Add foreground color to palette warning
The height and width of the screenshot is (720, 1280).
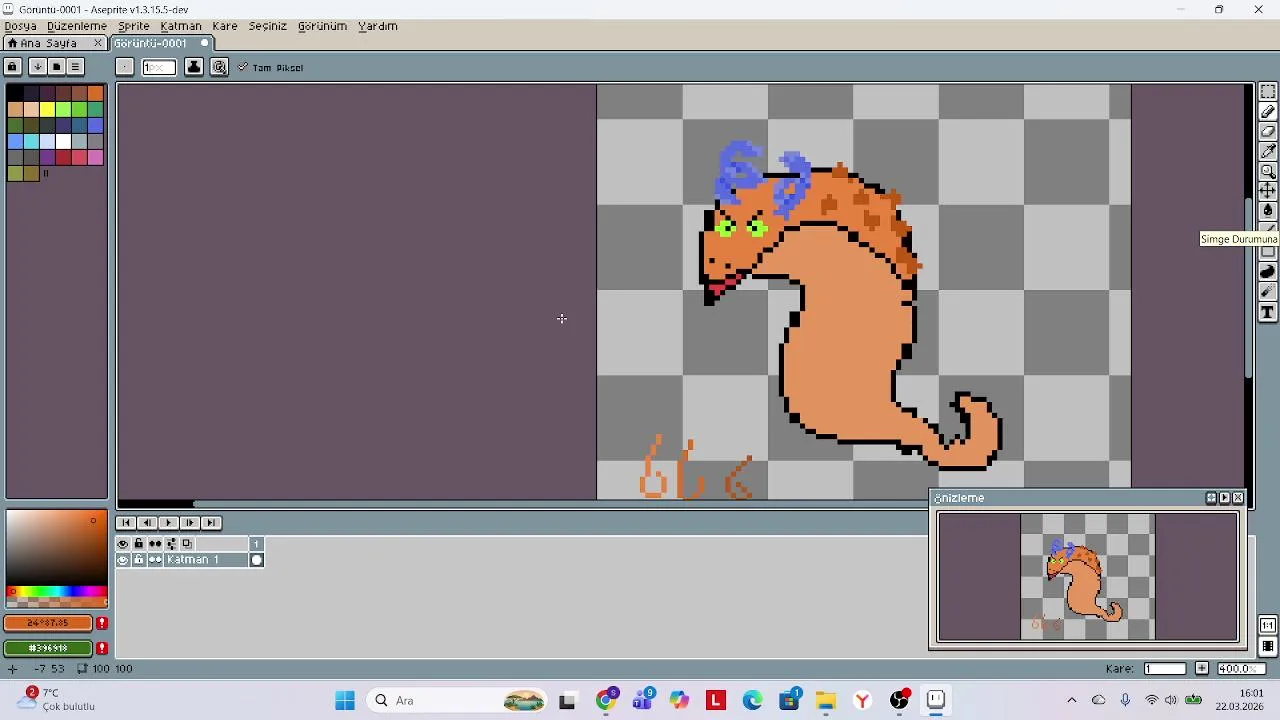(101, 623)
